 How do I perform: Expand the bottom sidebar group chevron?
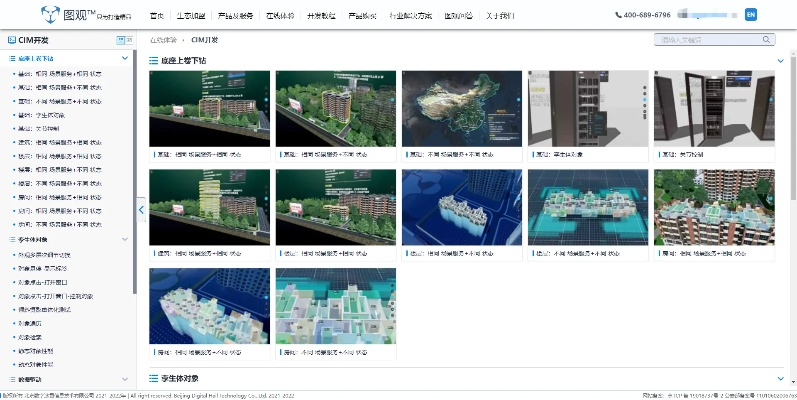click(125, 380)
